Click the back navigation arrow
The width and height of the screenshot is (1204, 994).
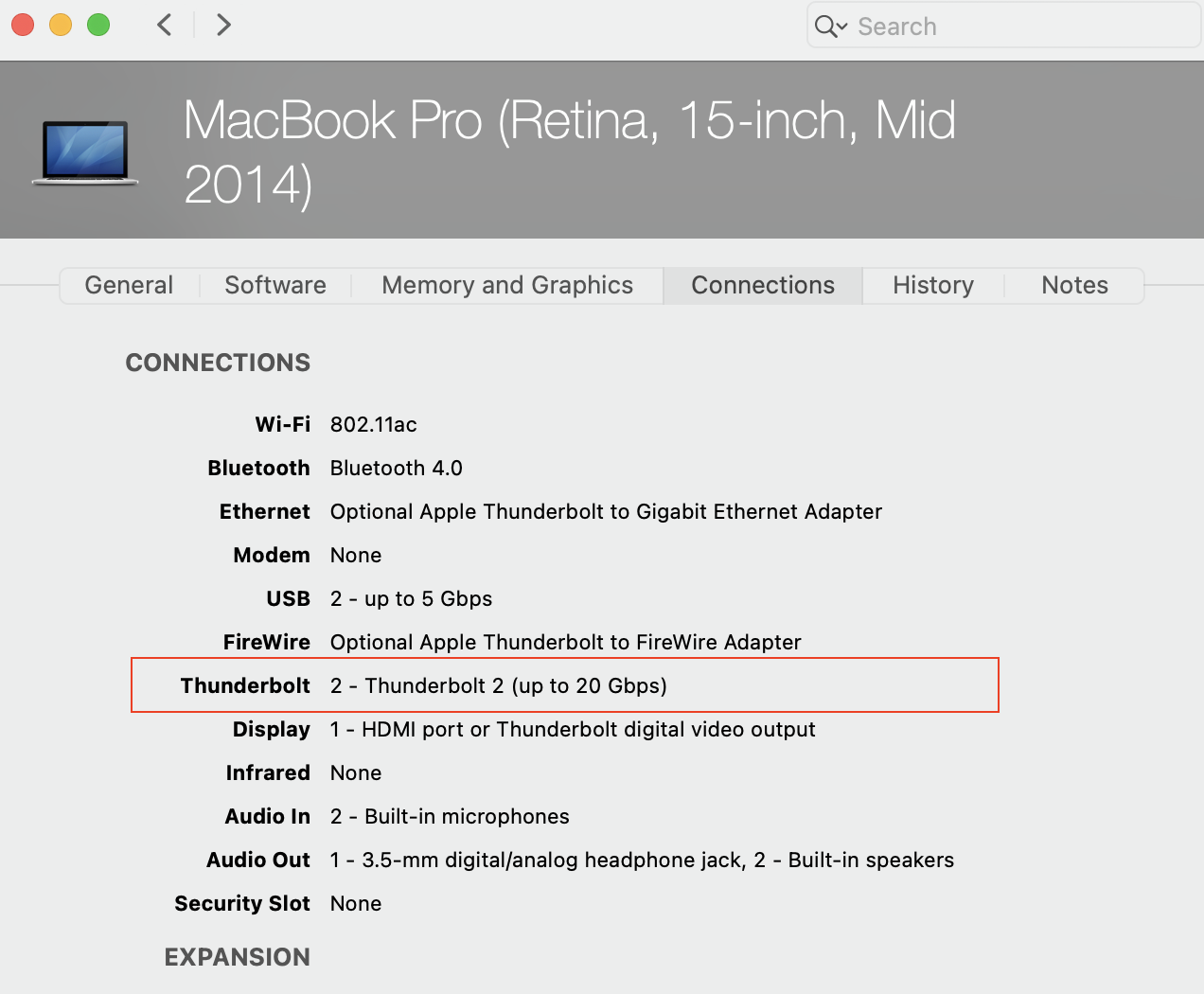[165, 25]
